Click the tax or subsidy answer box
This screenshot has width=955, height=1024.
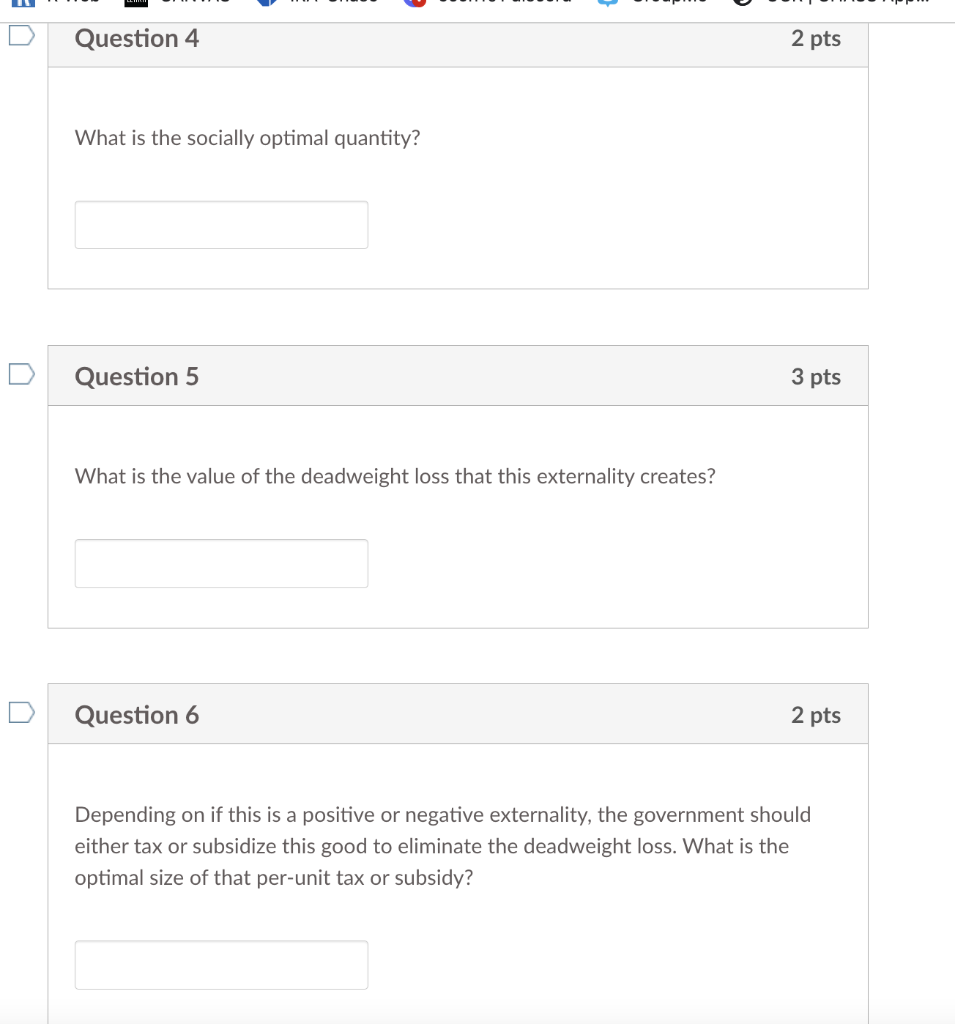[221, 964]
